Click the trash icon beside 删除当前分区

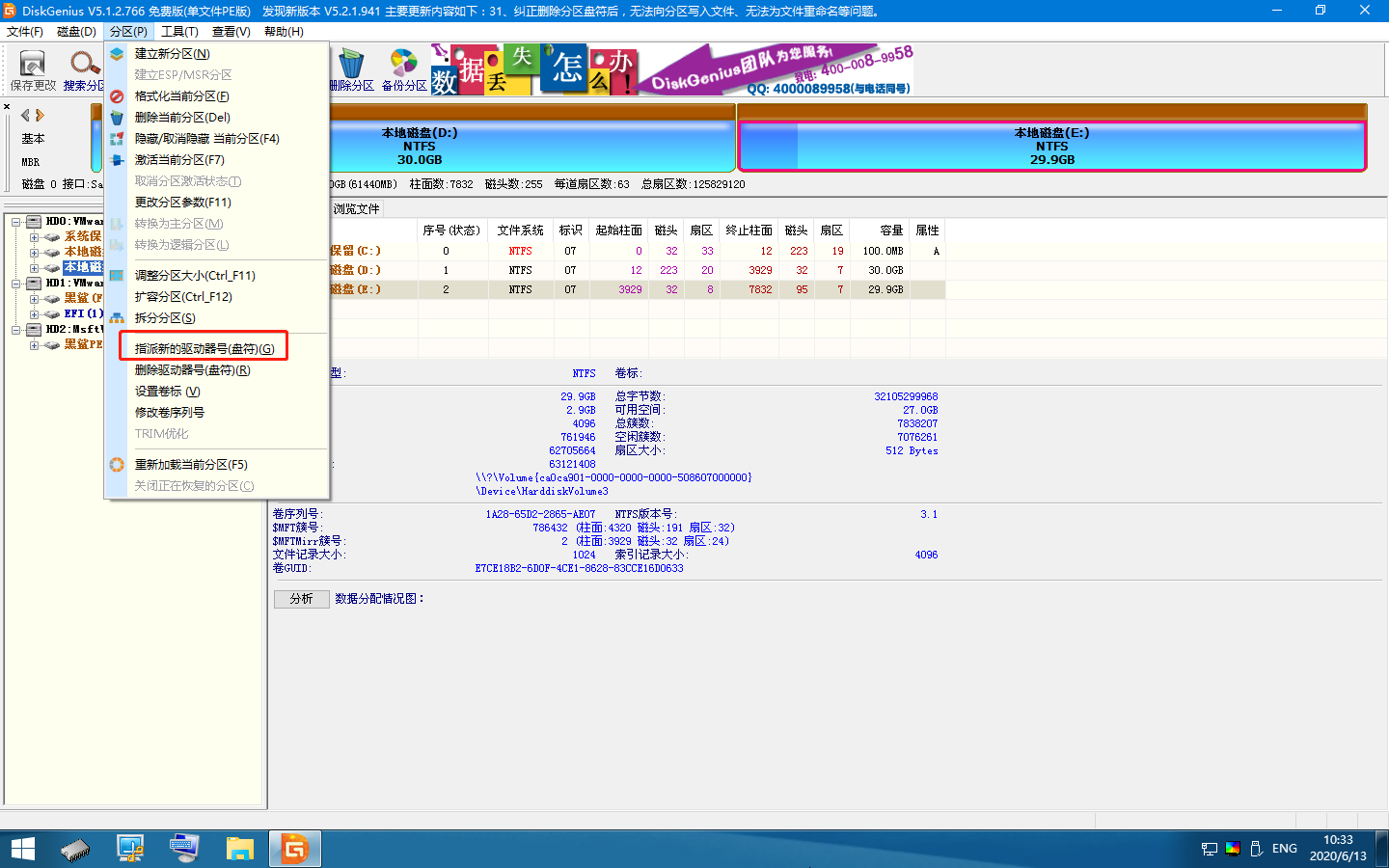[117, 118]
